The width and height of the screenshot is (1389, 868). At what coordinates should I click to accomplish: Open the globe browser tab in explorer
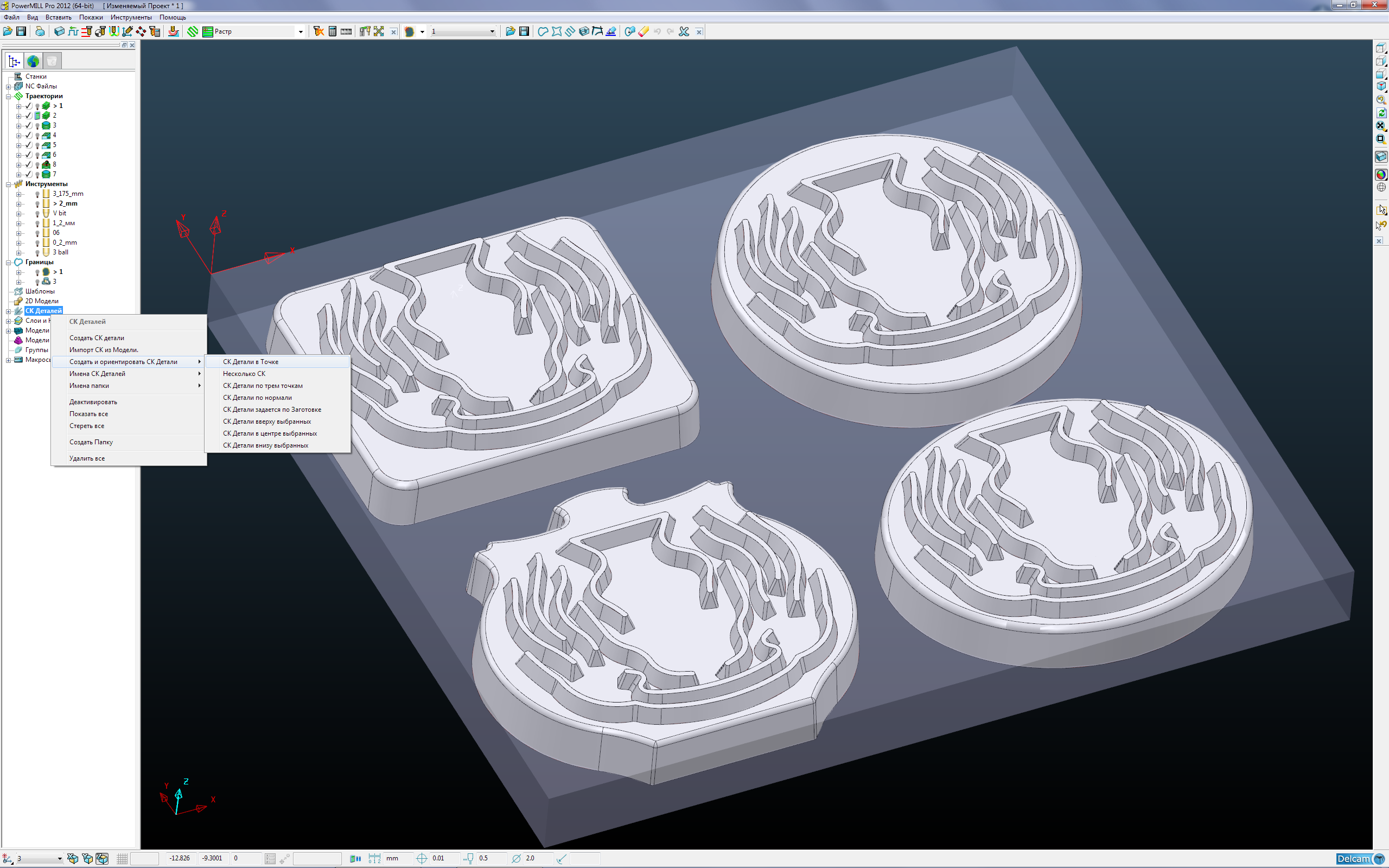point(33,61)
